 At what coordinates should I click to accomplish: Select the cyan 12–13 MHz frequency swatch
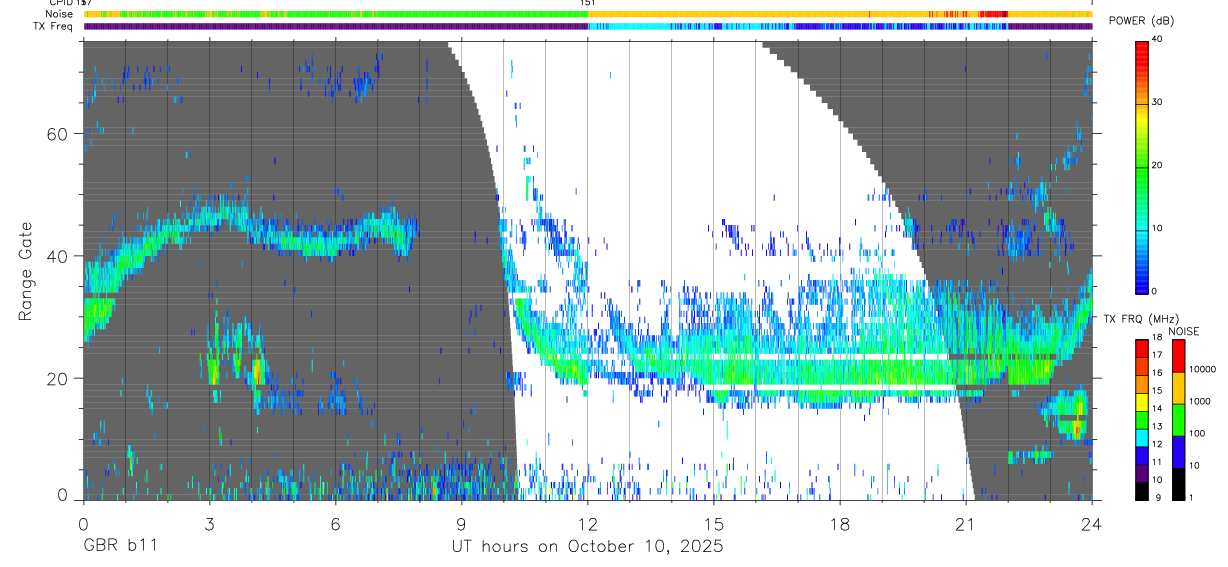[1142, 437]
